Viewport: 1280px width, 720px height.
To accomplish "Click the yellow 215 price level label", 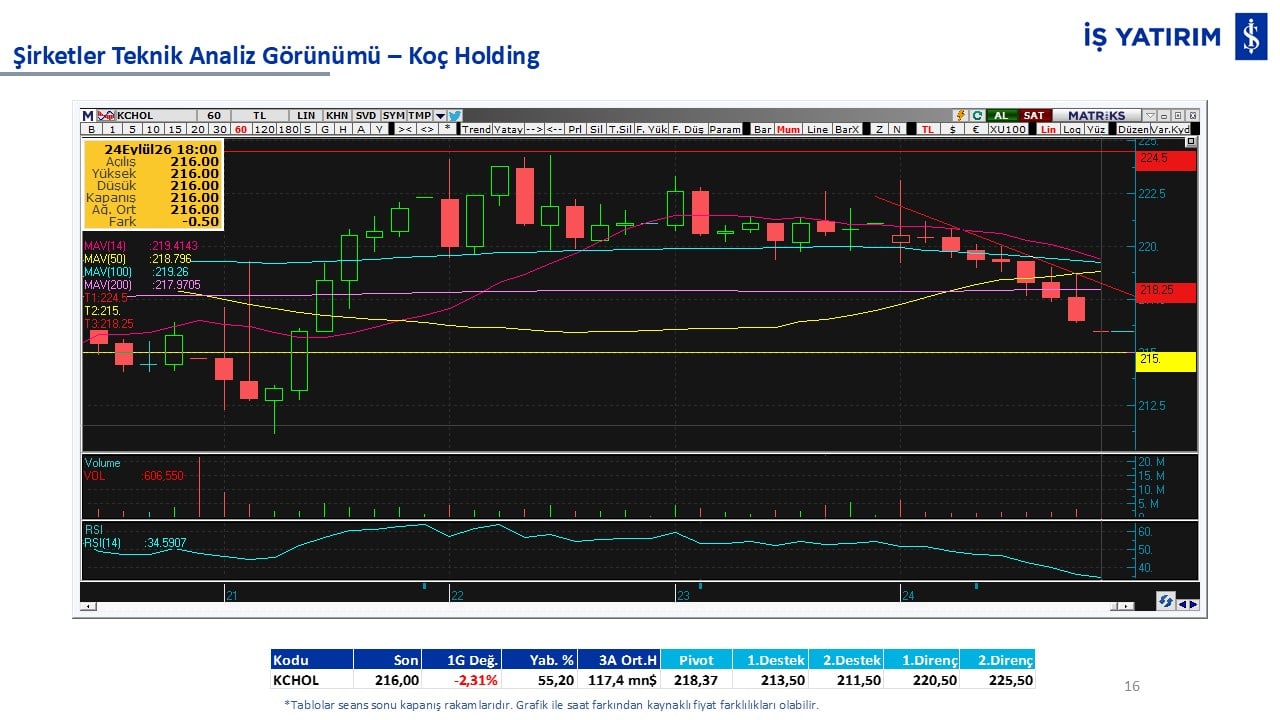I will (x=1166, y=361).
